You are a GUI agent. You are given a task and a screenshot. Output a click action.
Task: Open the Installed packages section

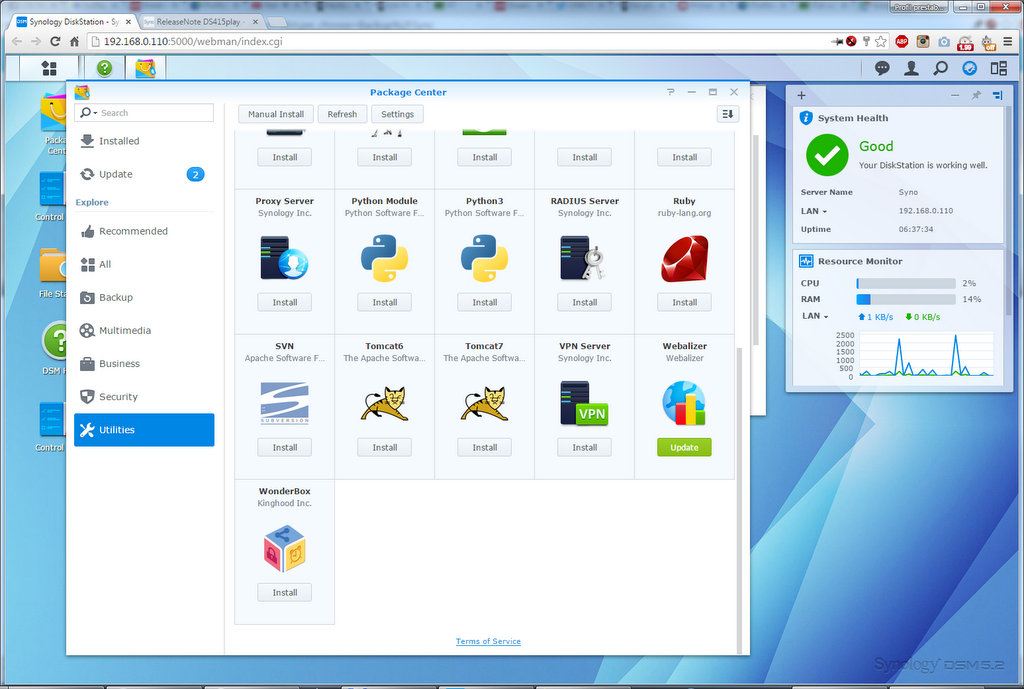(x=144, y=141)
